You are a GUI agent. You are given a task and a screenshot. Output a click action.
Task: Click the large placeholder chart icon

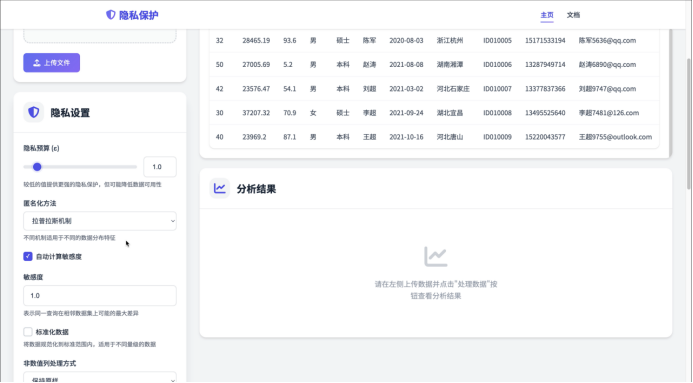point(436,256)
